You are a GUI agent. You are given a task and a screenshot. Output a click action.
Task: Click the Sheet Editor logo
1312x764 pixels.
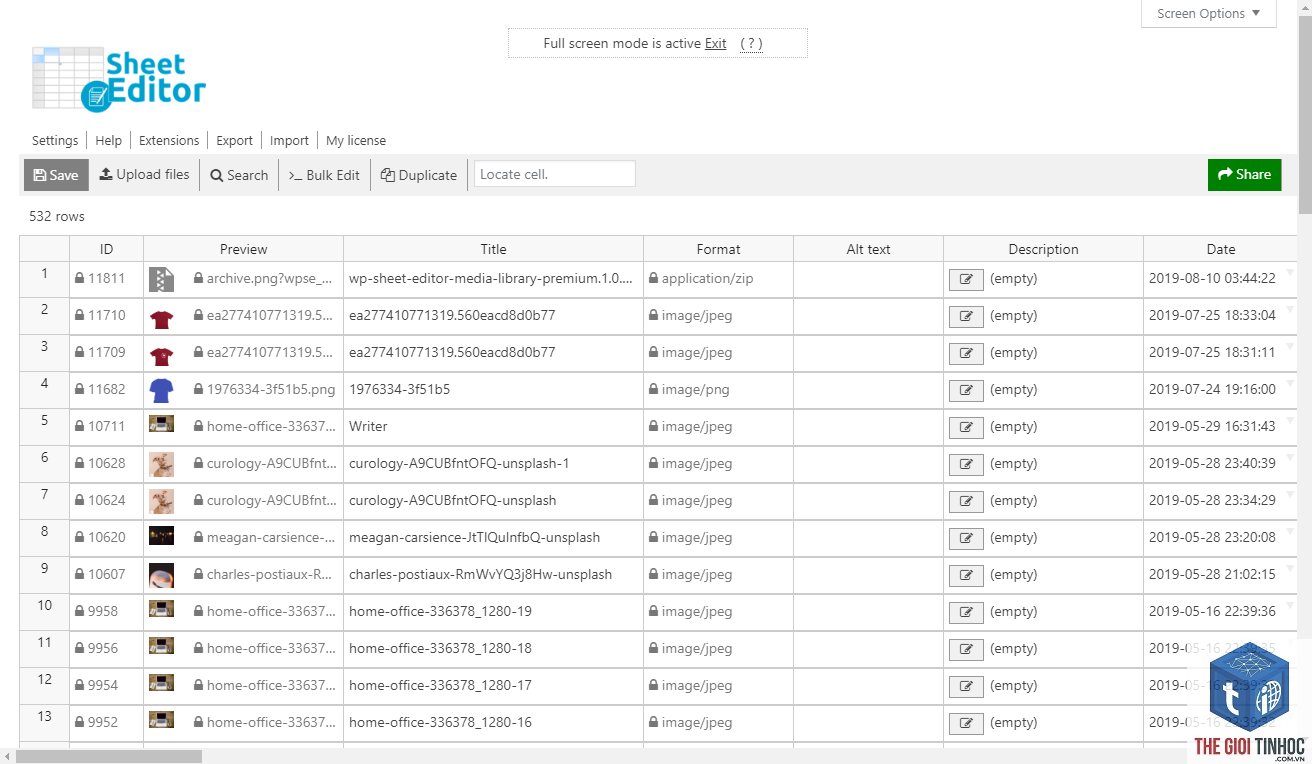pyautogui.click(x=119, y=78)
